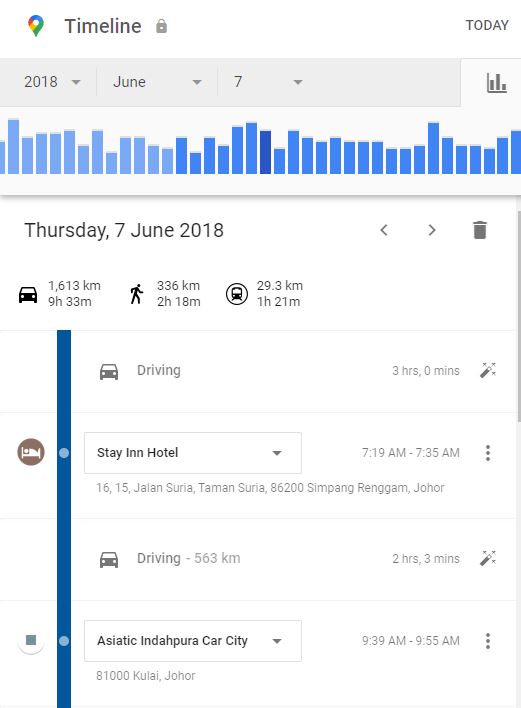Viewport: 521px width, 708px height.
Task: Expand Stay Inn Hotel place selector
Action: point(193,453)
